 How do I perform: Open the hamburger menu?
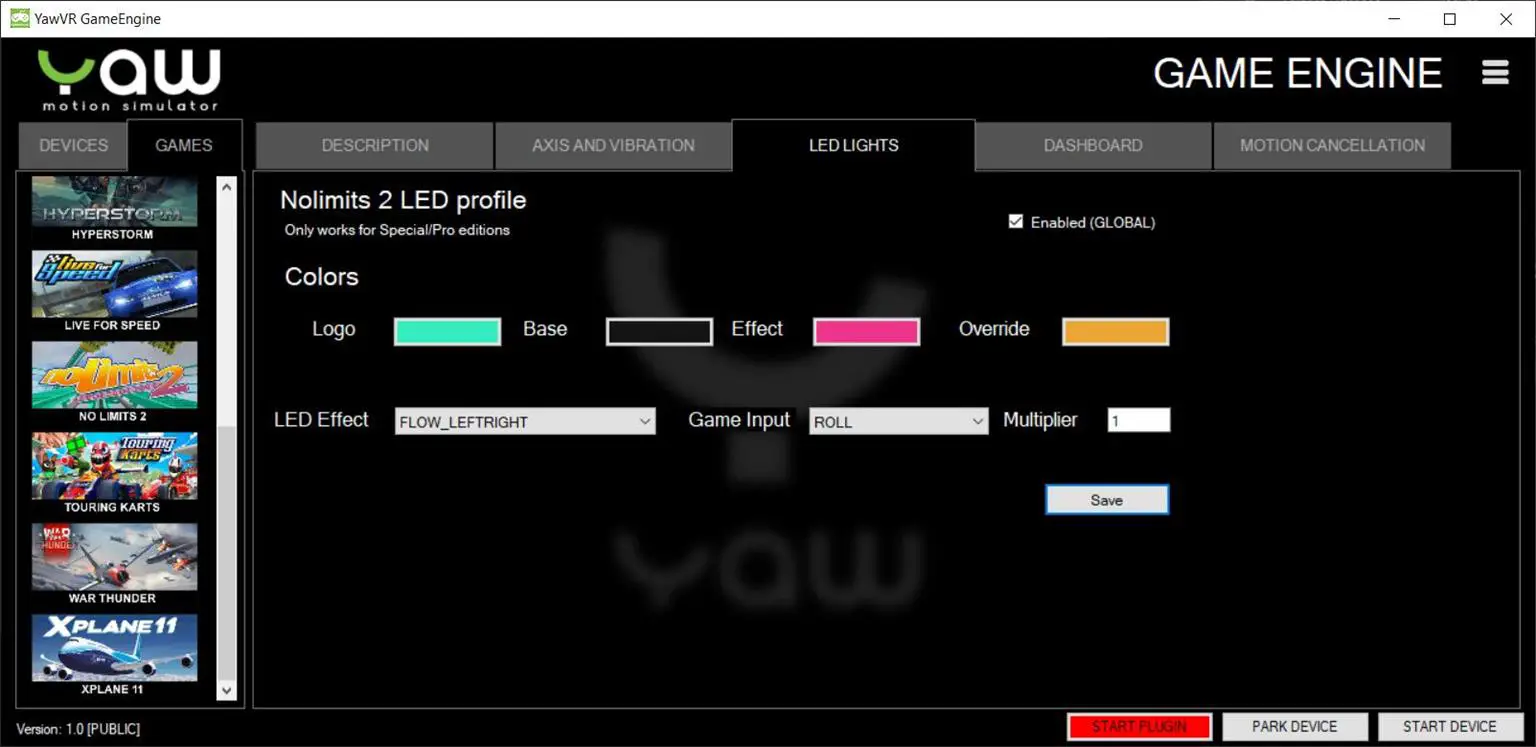pos(1494,72)
